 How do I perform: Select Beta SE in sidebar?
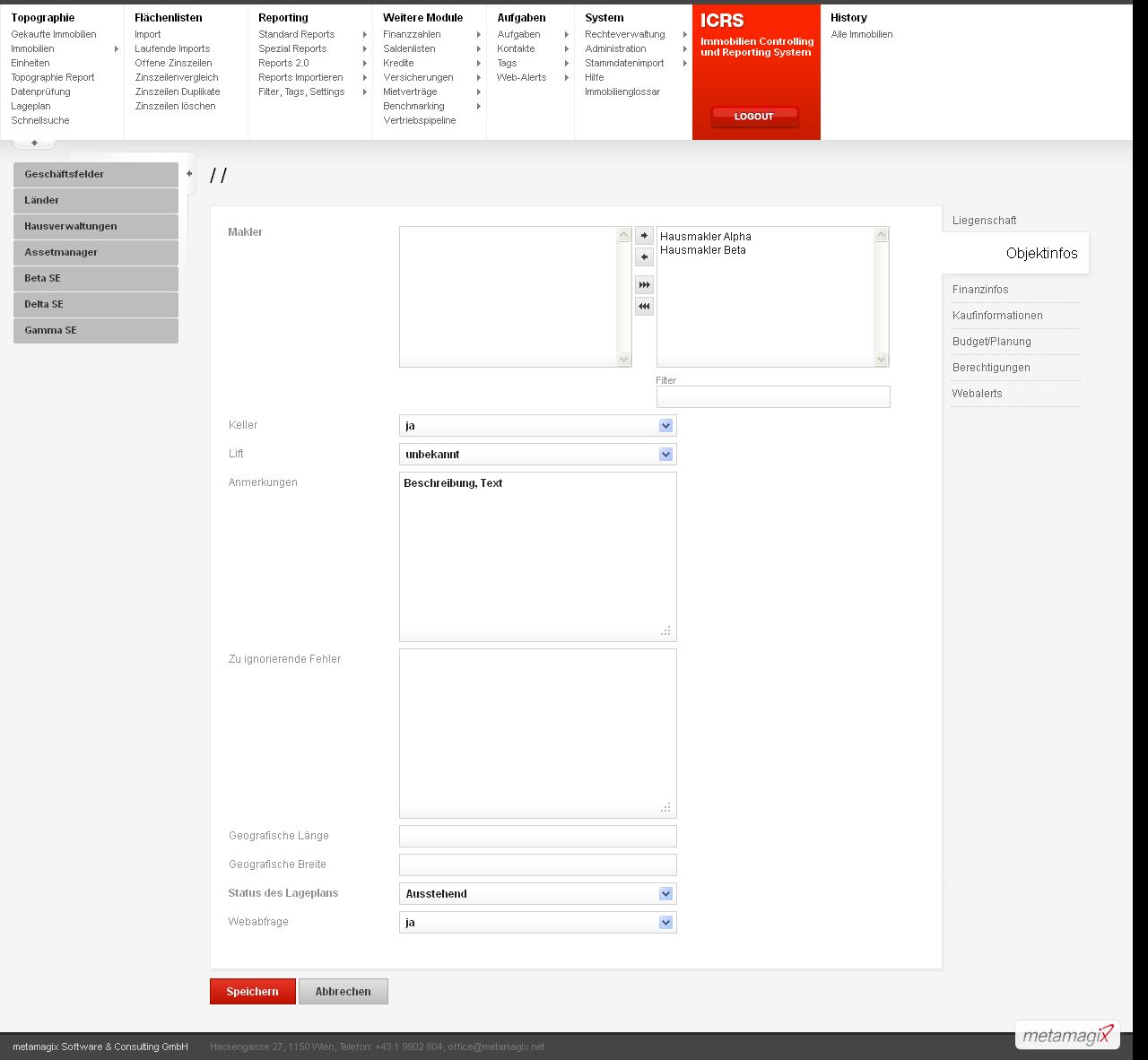[x=96, y=279]
